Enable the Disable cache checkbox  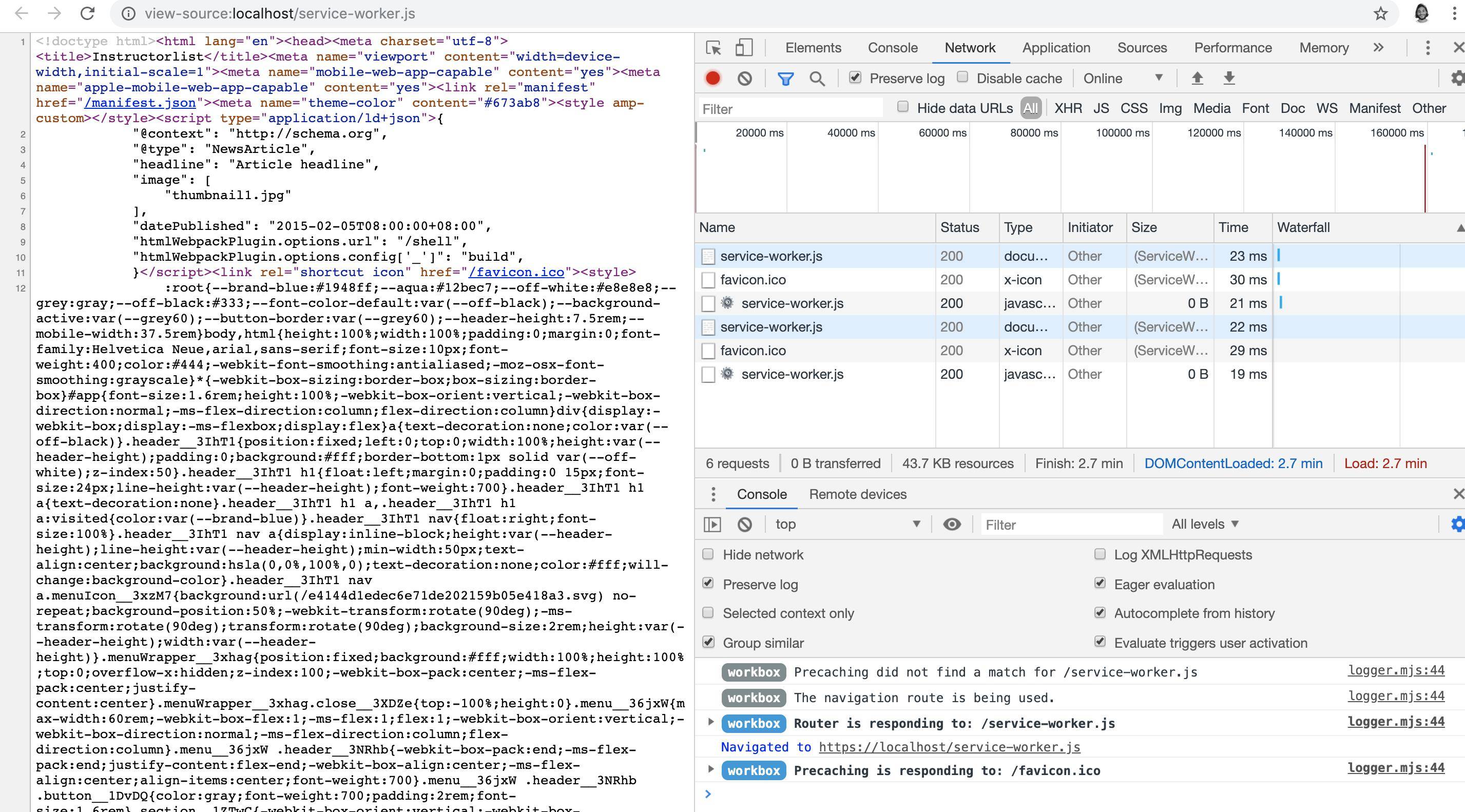962,78
